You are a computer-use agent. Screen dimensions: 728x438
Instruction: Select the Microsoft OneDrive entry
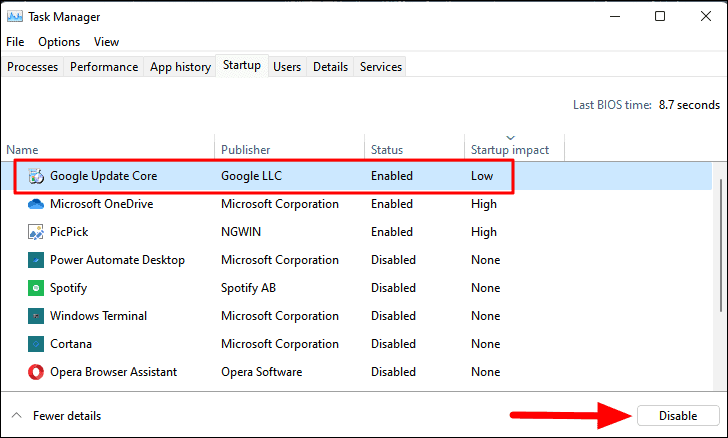102,204
